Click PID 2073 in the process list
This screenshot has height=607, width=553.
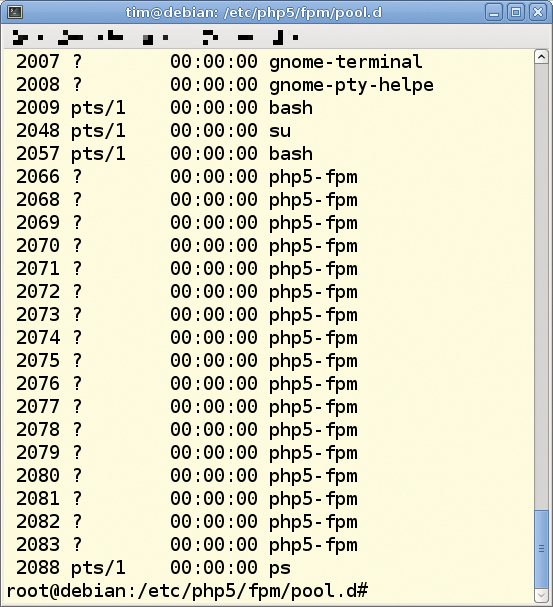38,315
